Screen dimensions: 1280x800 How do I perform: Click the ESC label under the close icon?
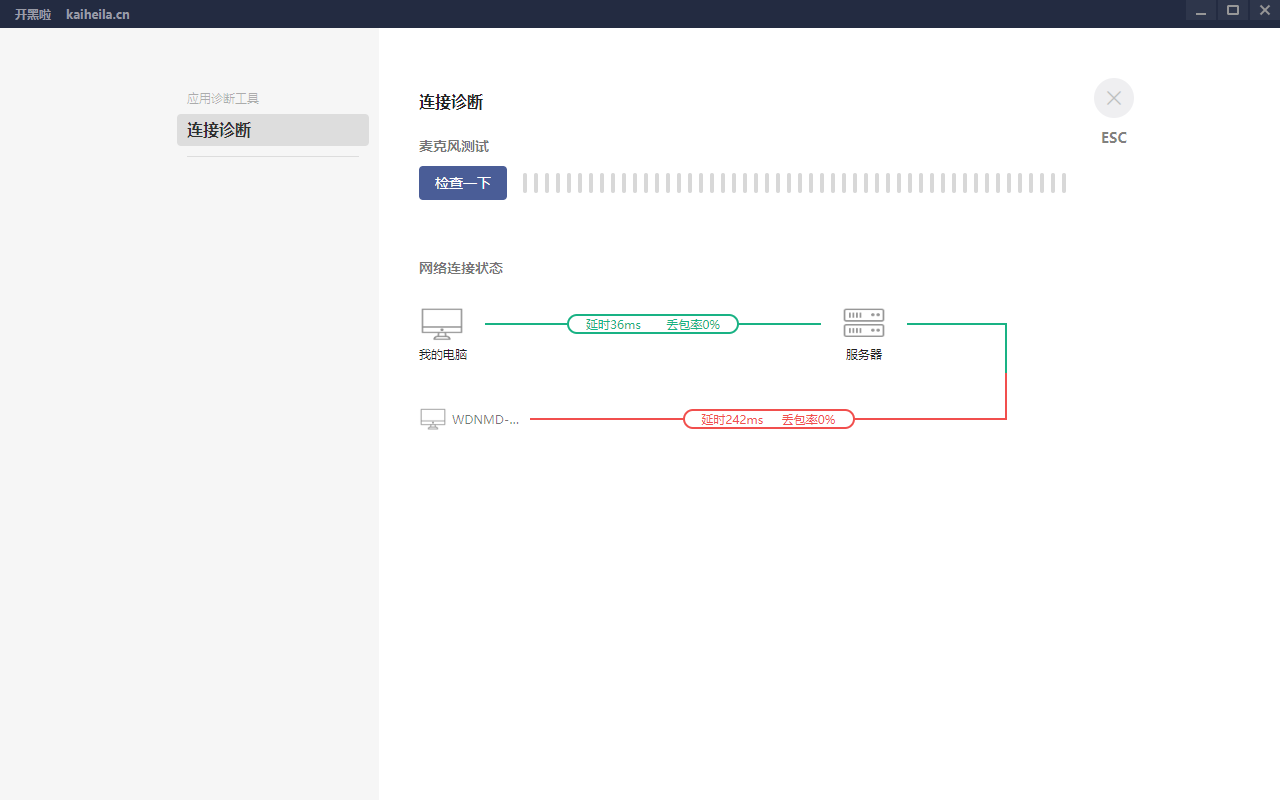point(1113,138)
